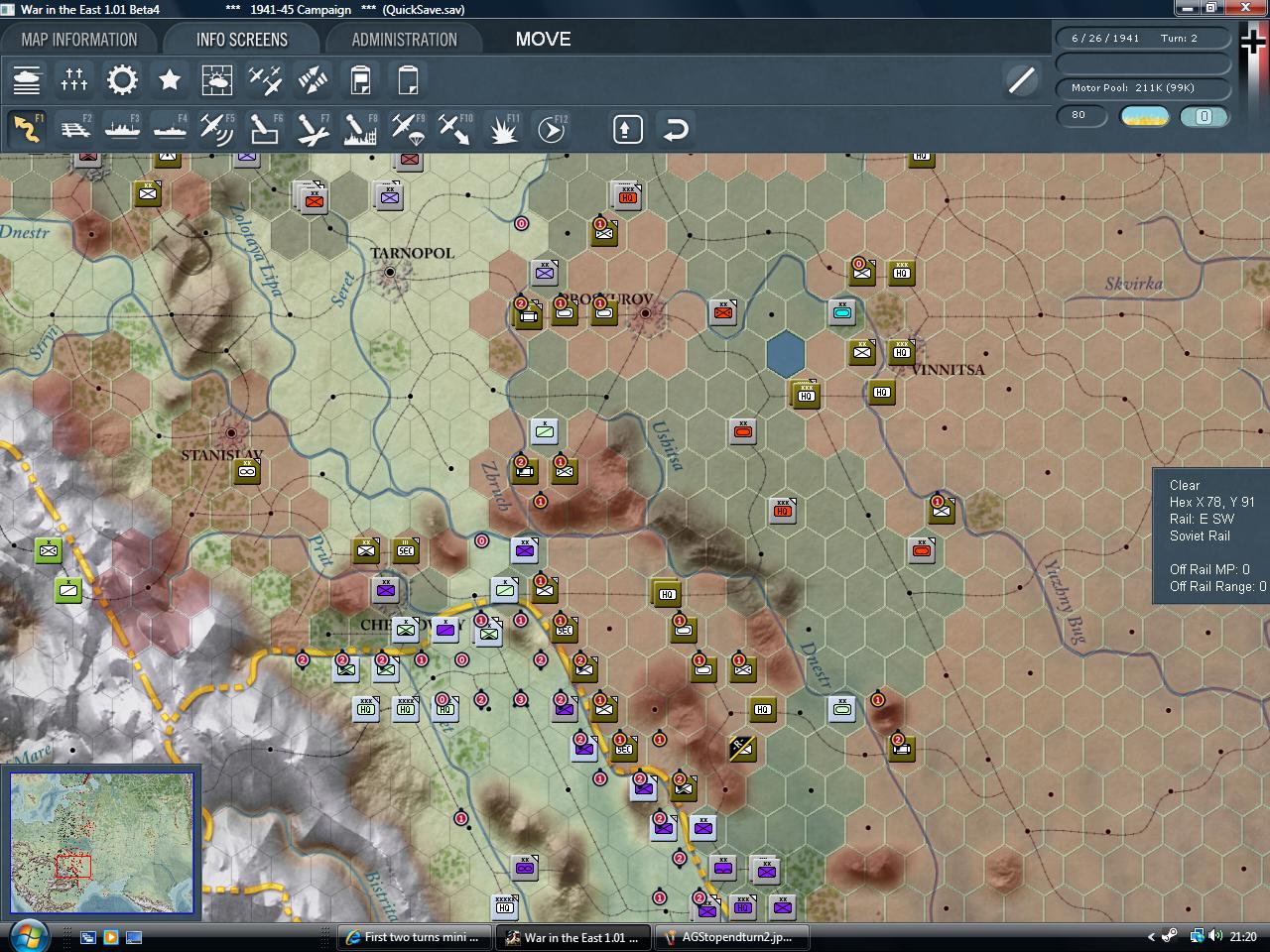The width and height of the screenshot is (1270, 952).
Task: Select the F10 air transfer mode
Action: click(x=455, y=129)
